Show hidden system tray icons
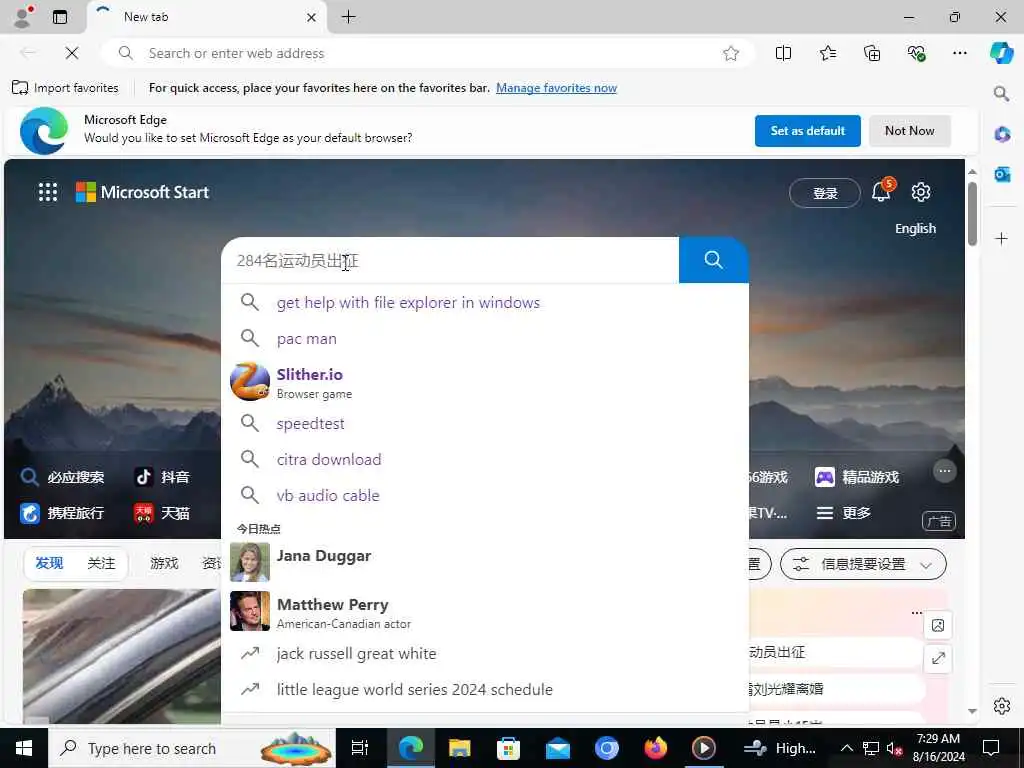 click(846, 748)
